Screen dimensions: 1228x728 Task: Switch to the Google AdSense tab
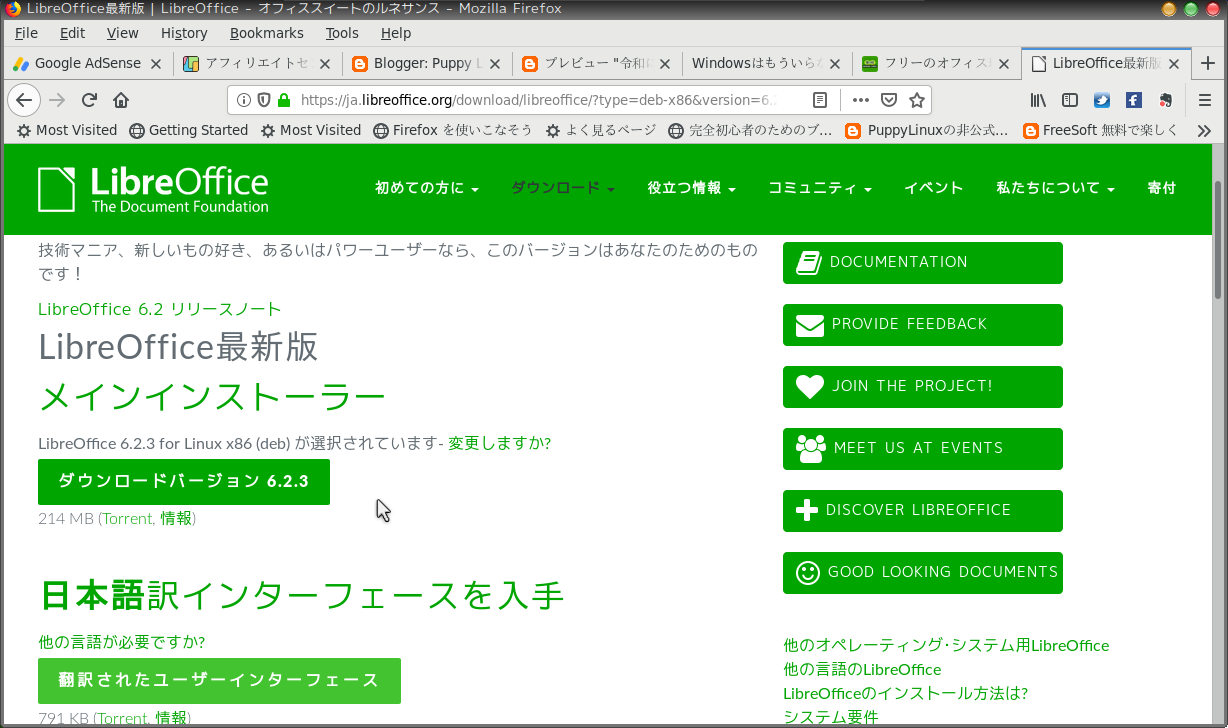point(86,63)
